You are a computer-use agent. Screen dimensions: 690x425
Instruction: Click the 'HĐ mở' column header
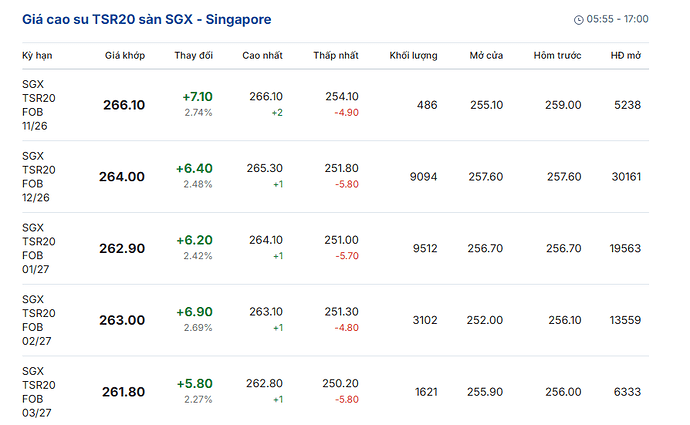626,55
